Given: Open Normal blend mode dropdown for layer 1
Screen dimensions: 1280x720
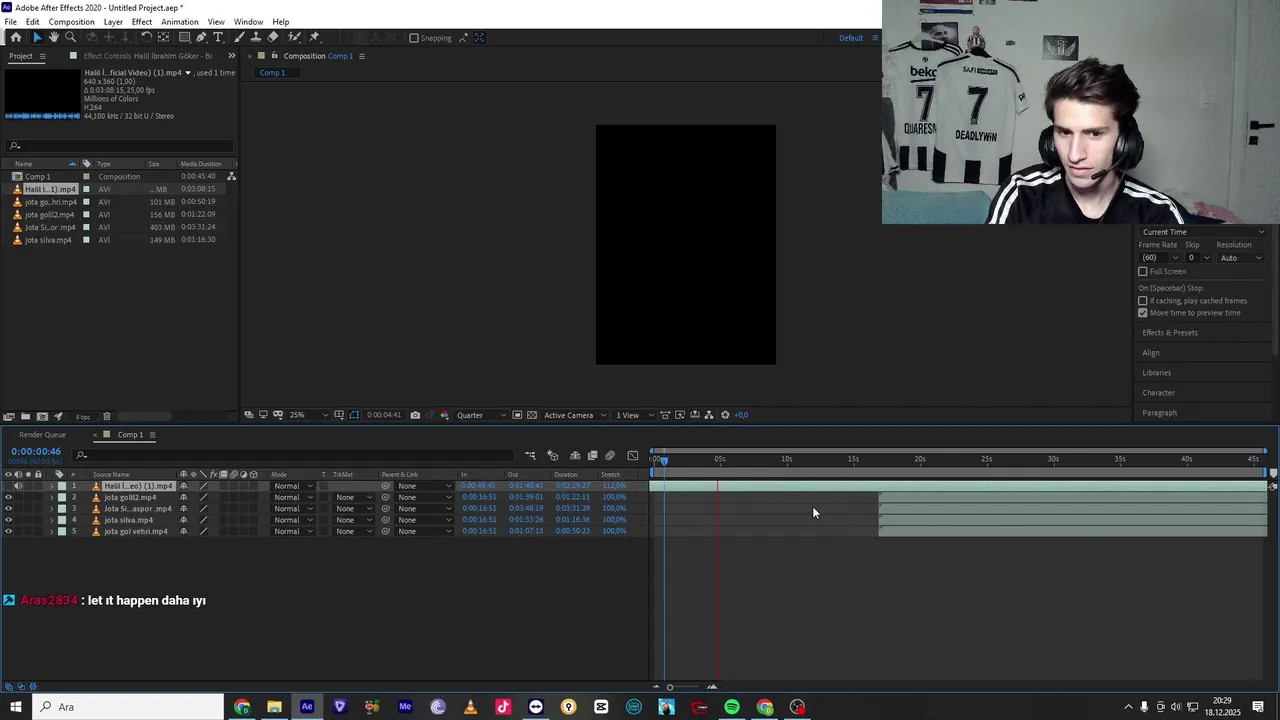Looking at the screenshot, I should (294, 486).
